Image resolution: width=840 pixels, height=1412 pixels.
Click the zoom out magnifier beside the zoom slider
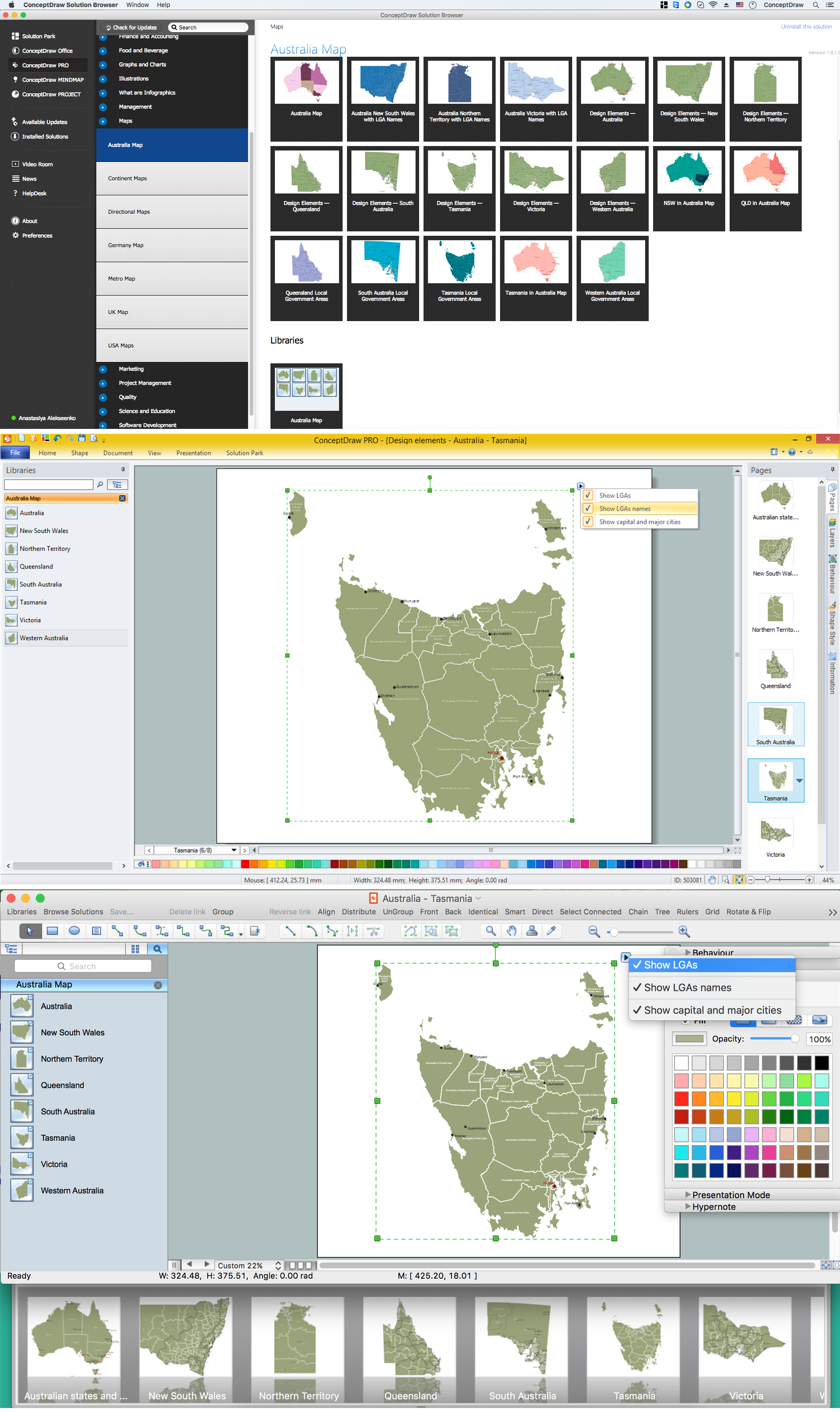pos(594,931)
